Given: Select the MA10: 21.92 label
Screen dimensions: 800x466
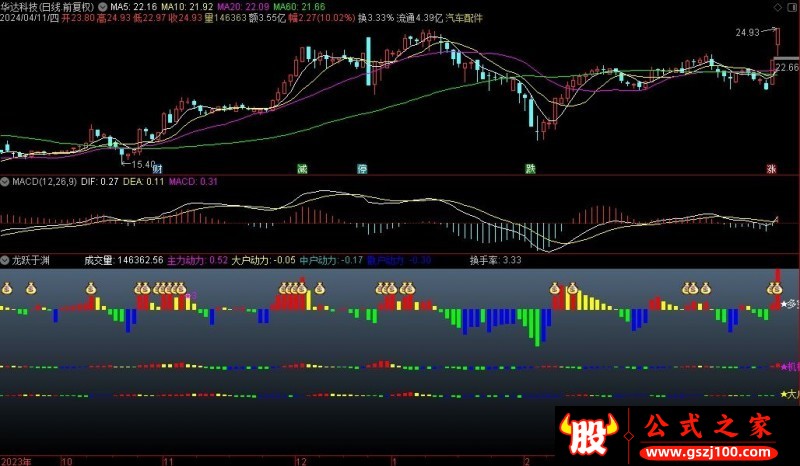Looking at the screenshot, I should pyautogui.click(x=187, y=7).
